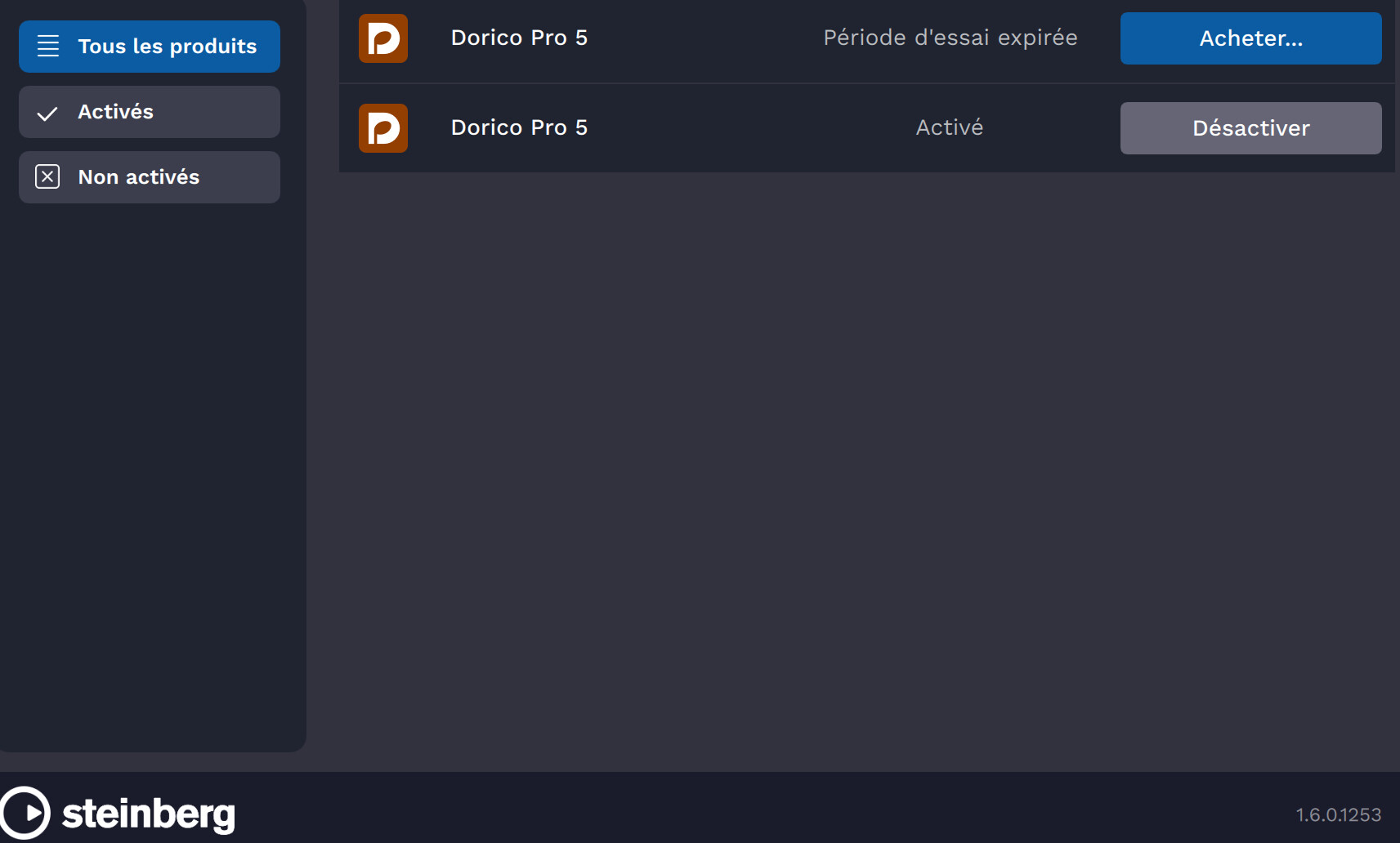Image resolution: width=1400 pixels, height=843 pixels.
Task: Select the Dorico Pro 5 name in expired row
Action: point(519,38)
